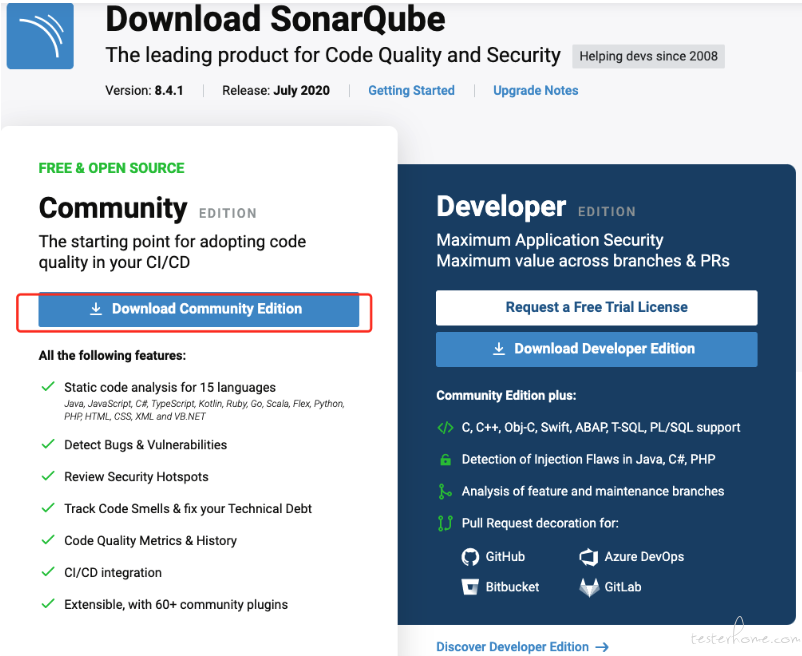Click the branch icon beside Analysis of feature branches
Image resolution: width=802 pixels, height=656 pixels.
coord(445,491)
